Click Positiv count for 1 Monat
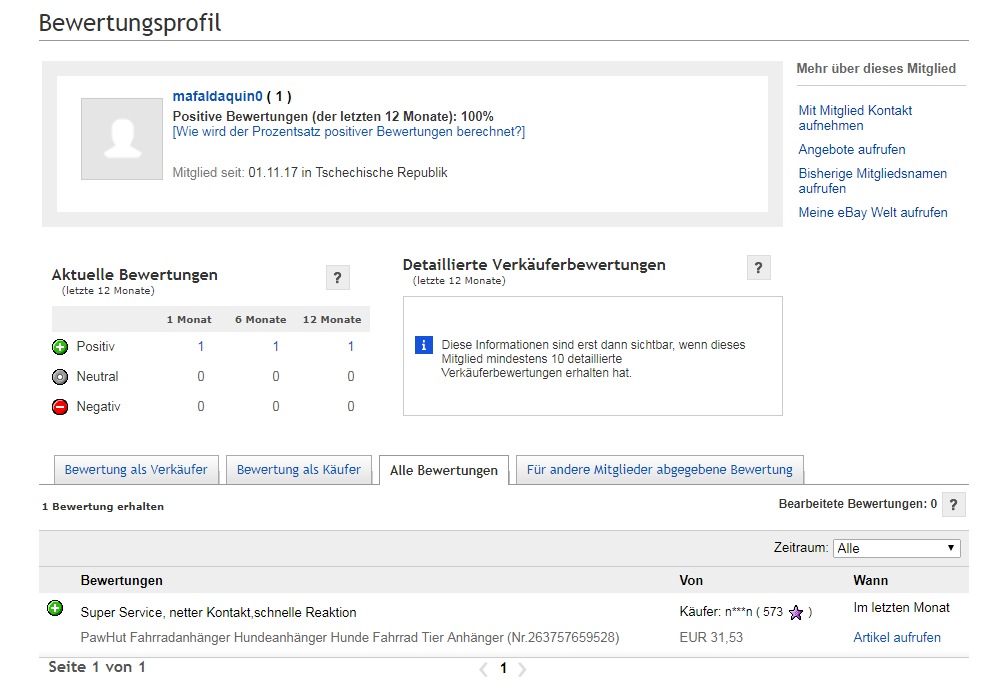Image resolution: width=1004 pixels, height=690 pixels. 200,346
